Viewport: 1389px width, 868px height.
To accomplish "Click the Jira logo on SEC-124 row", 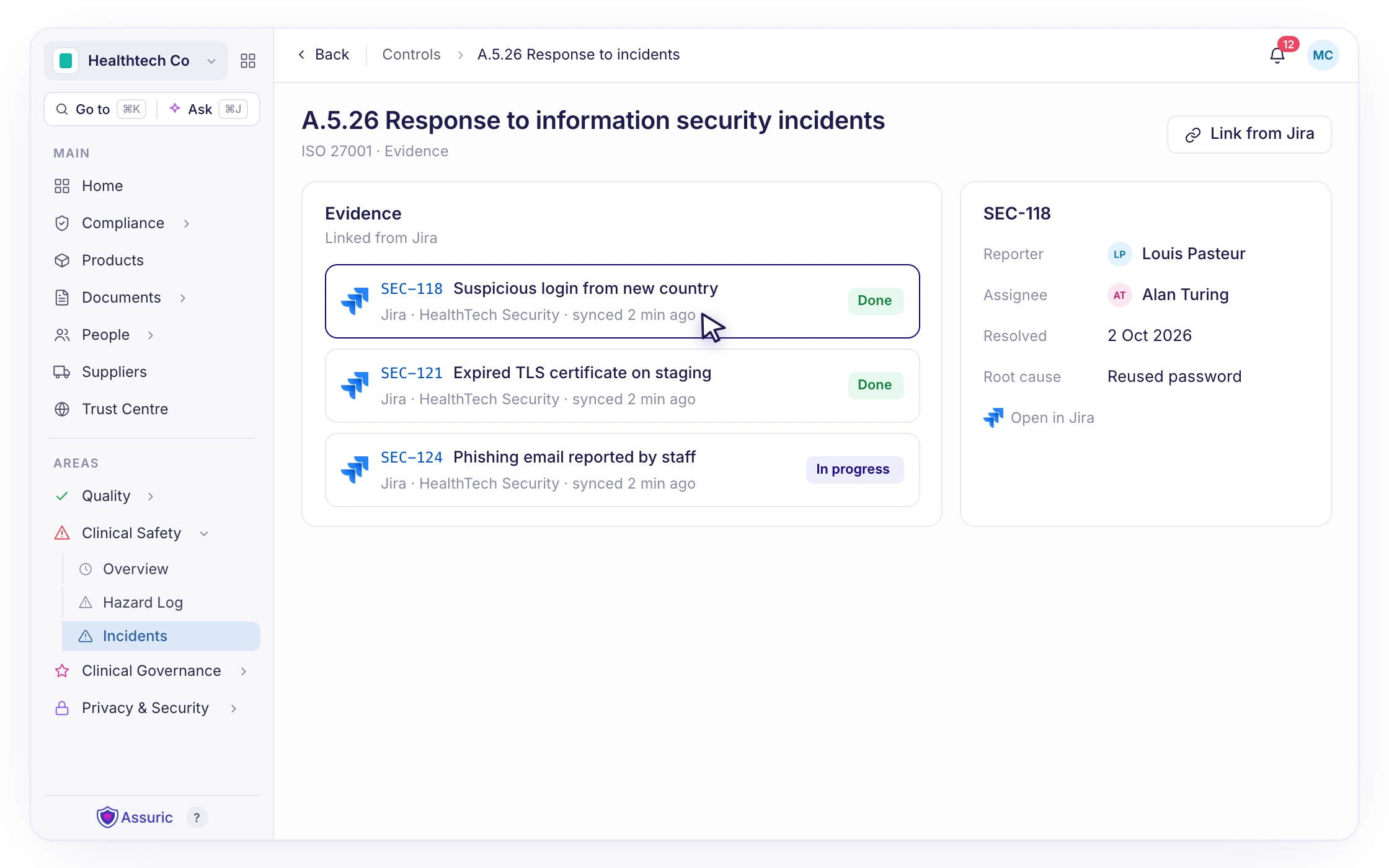I will pyautogui.click(x=355, y=470).
